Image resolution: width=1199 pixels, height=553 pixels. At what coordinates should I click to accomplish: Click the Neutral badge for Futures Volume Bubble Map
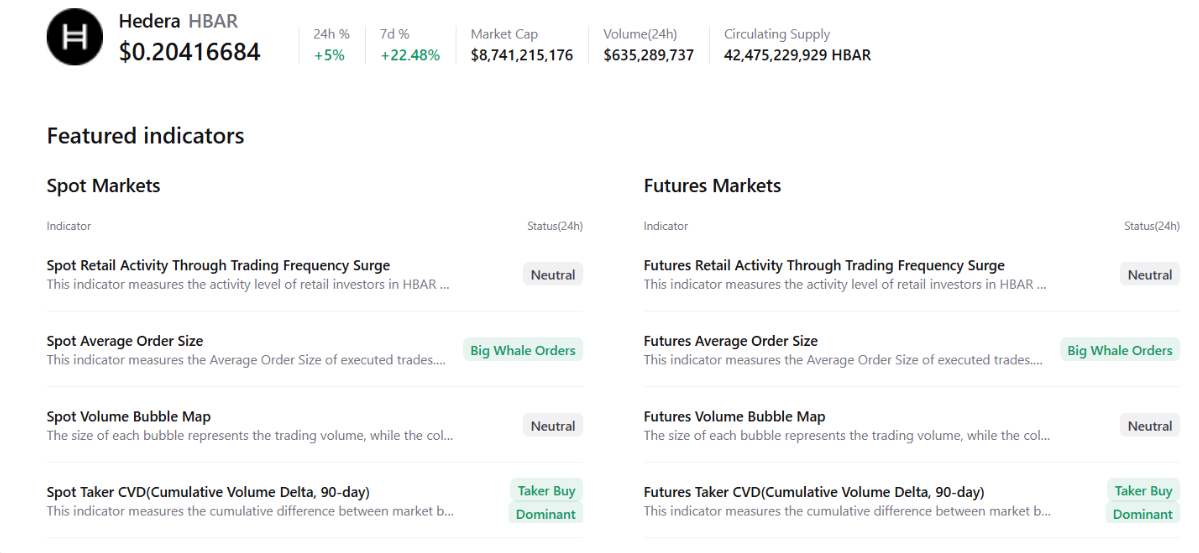(x=1150, y=426)
